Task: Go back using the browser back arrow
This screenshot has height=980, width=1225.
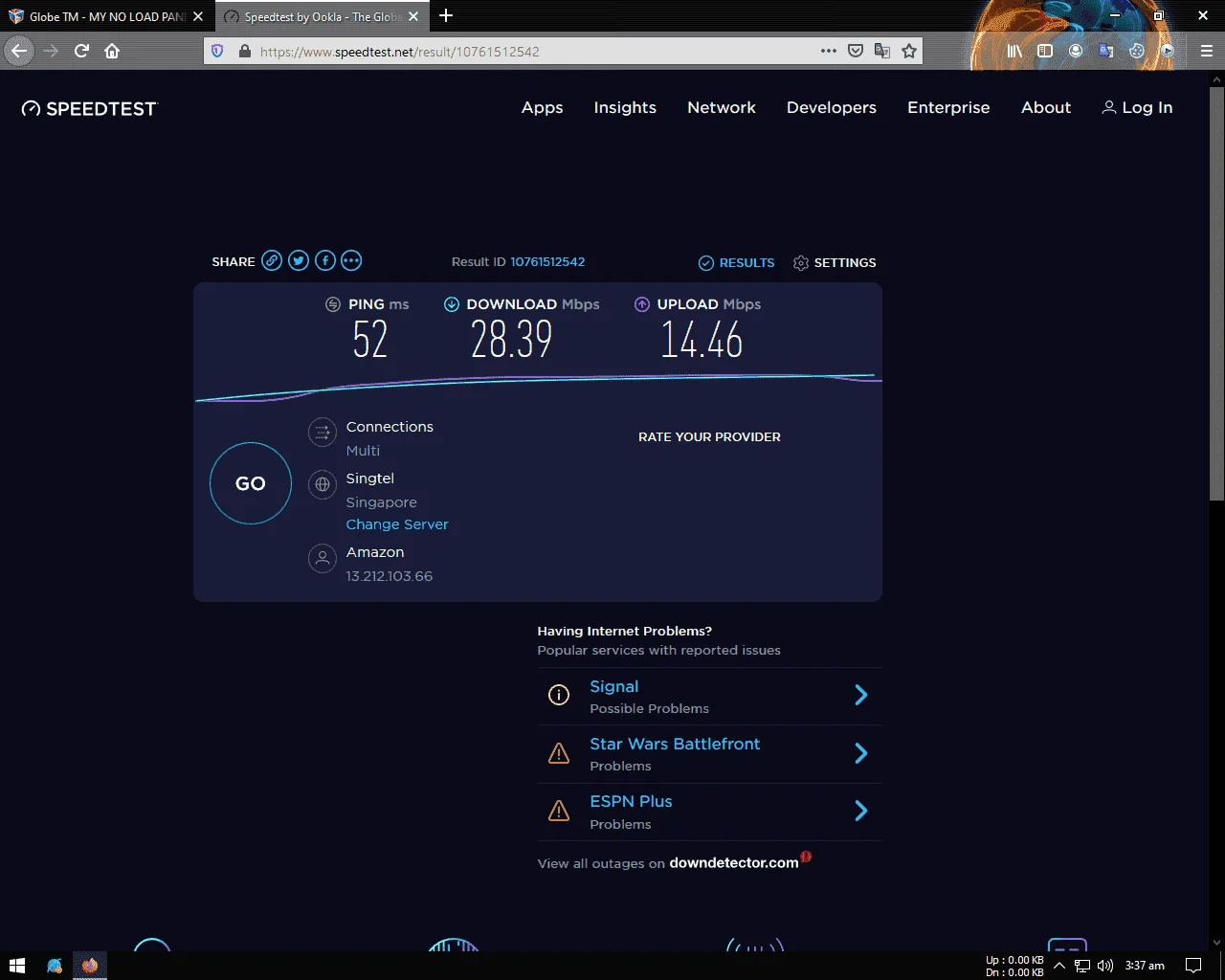Action: click(19, 51)
